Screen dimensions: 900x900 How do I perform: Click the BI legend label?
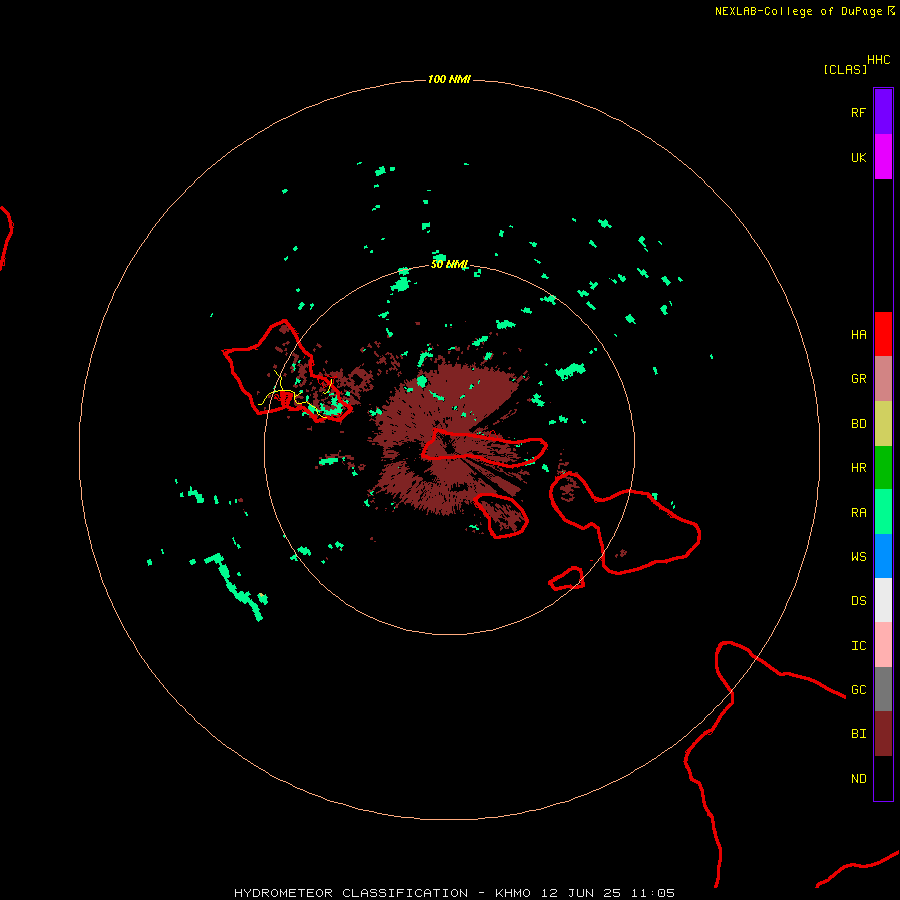pyautogui.click(x=858, y=734)
